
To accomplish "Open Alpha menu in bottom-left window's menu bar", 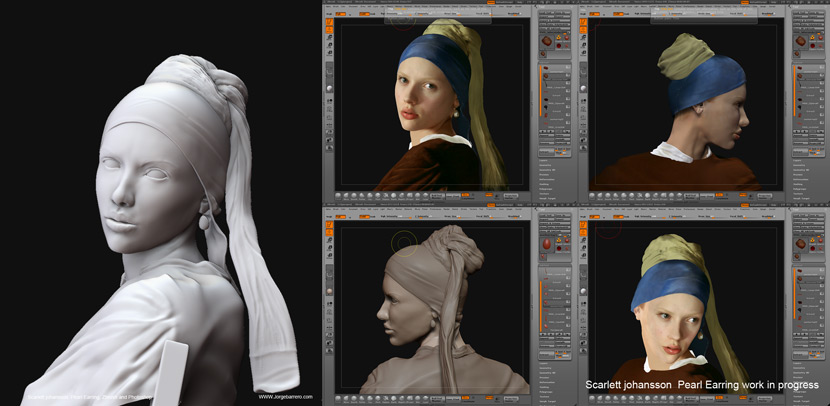I will (329, 209).
